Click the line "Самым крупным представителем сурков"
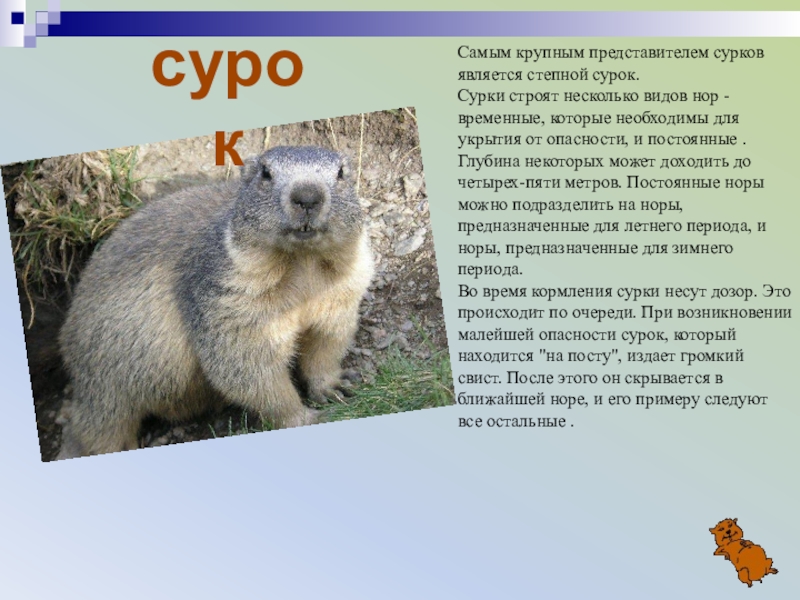800x600 pixels. [611, 53]
